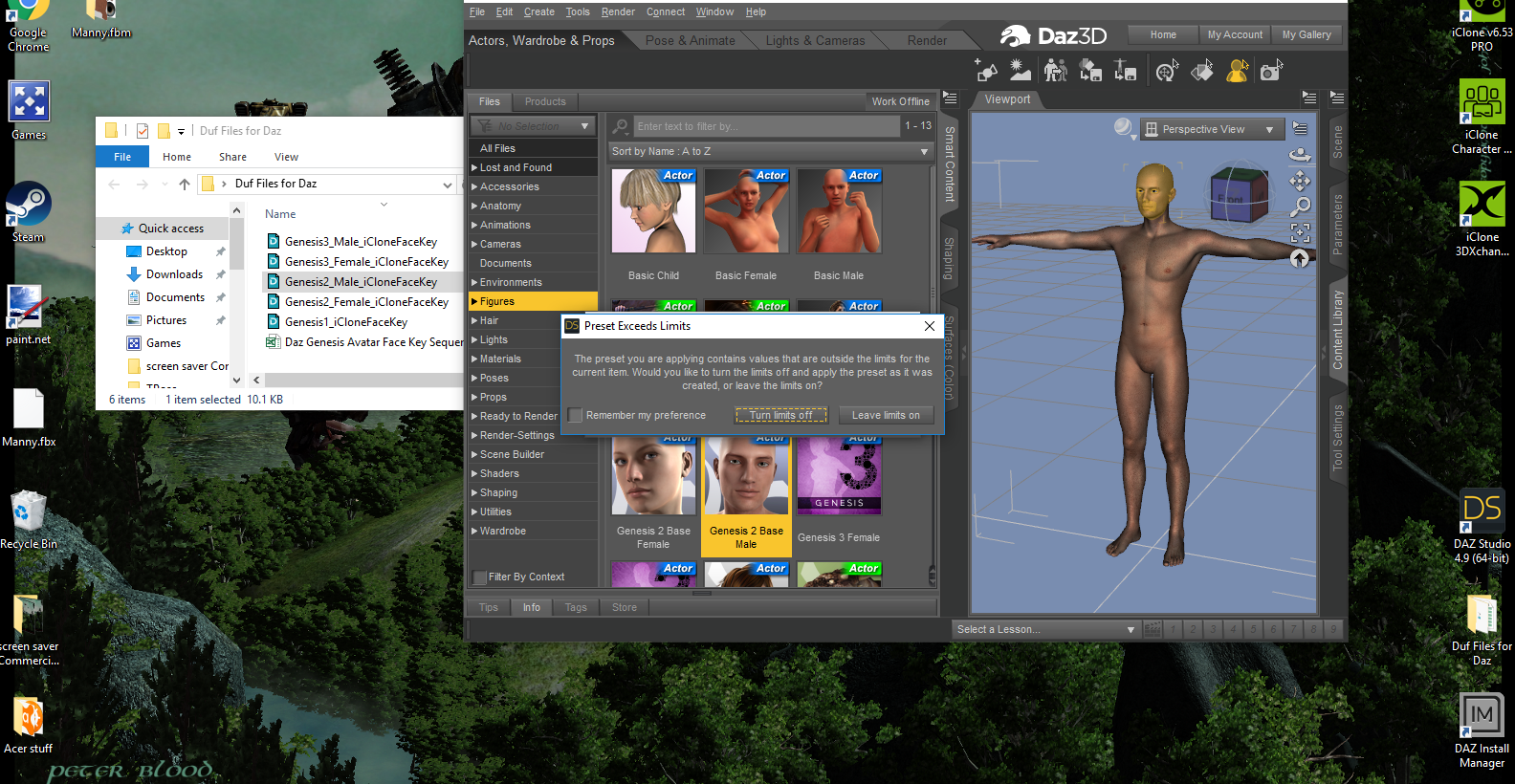This screenshot has width=1515, height=784.
Task: Switch to Pose & Animate tab
Action: click(691, 40)
